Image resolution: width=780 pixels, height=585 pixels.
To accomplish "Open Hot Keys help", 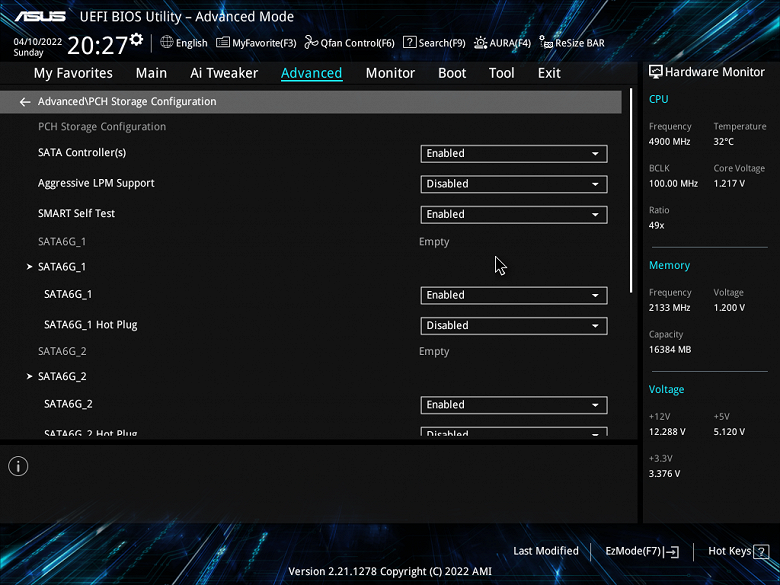I will coord(738,551).
